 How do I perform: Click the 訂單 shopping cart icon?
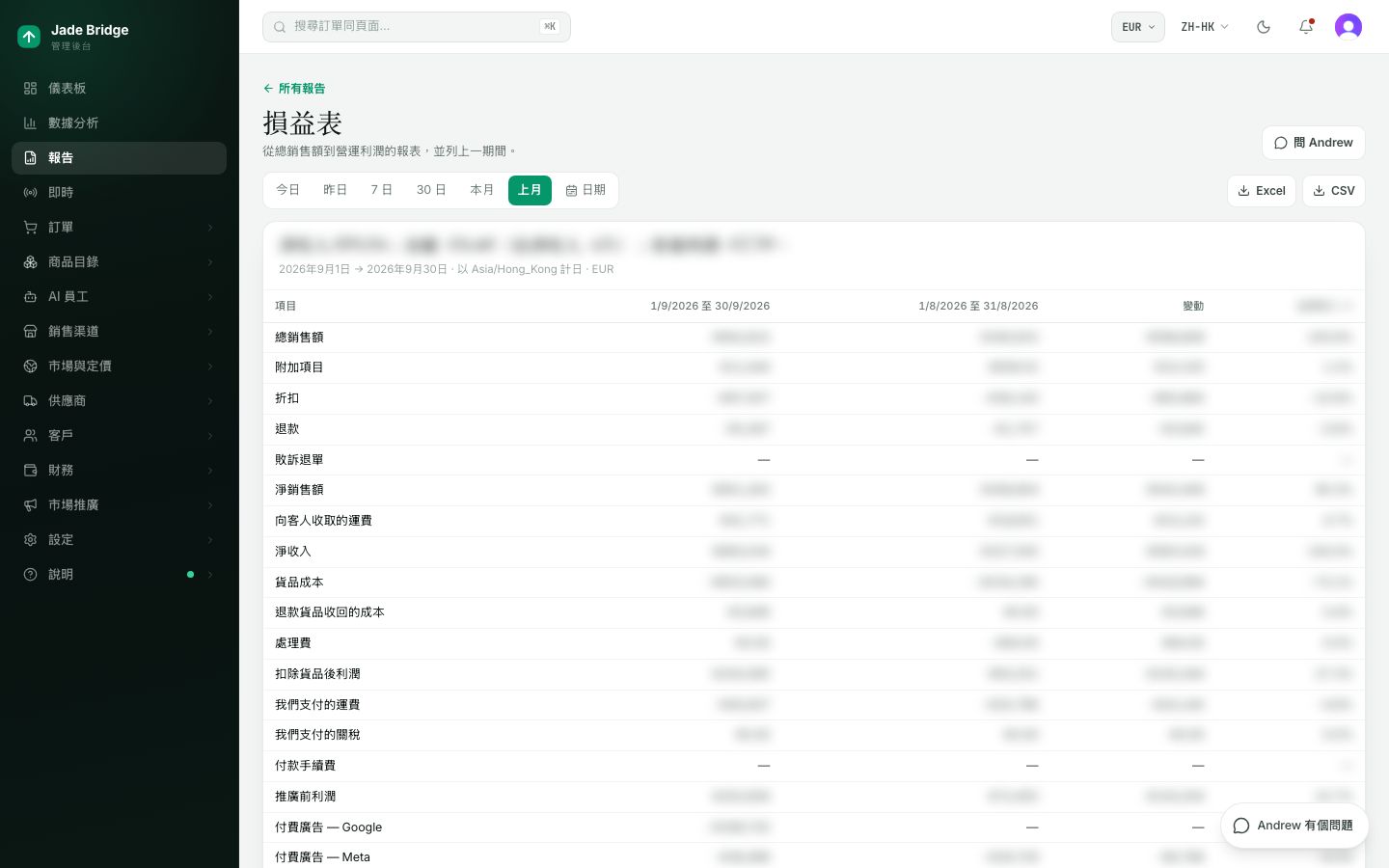[x=30, y=227]
